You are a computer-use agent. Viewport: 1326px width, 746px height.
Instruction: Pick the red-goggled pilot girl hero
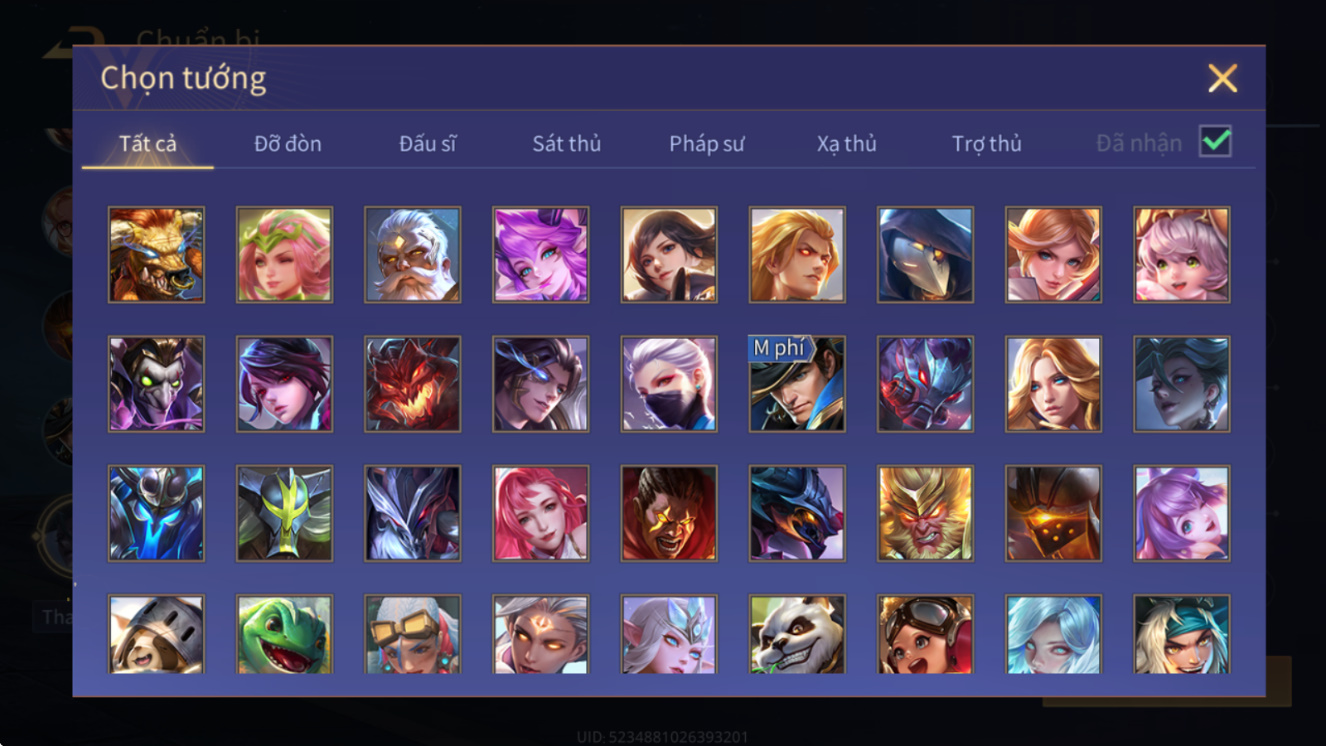click(x=925, y=635)
